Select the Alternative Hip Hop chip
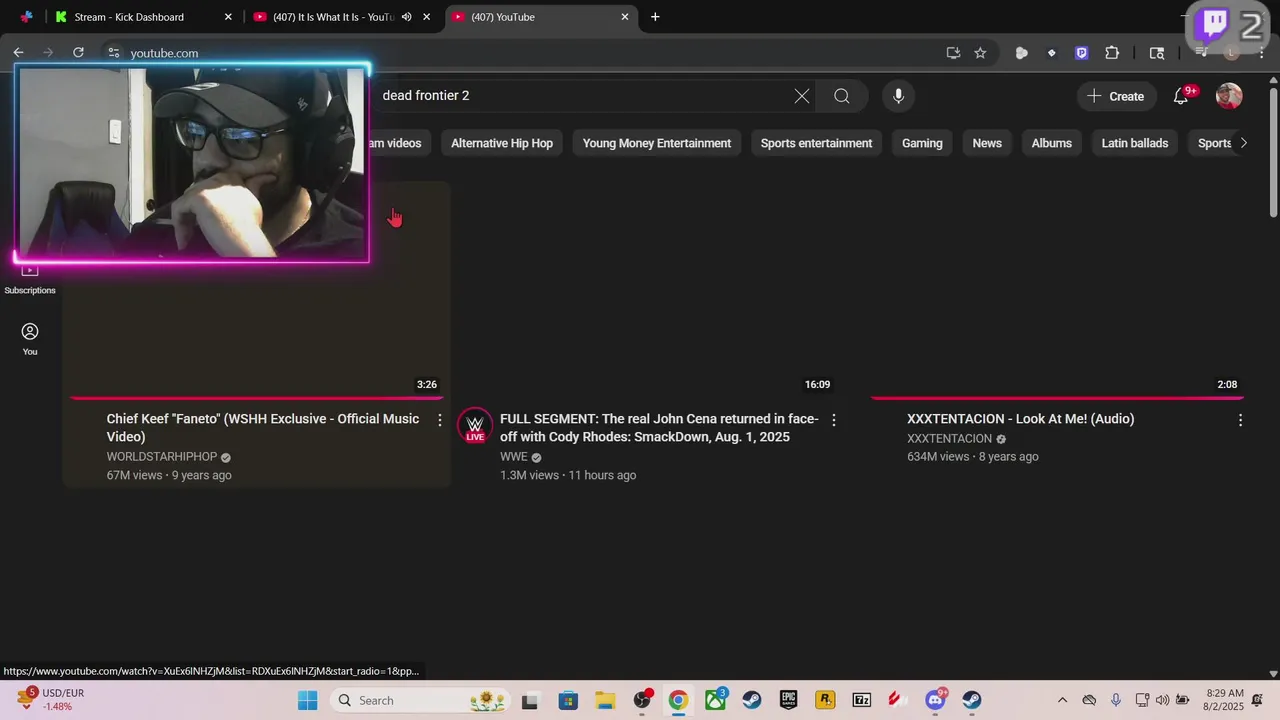Viewport: 1280px width, 720px height. click(x=502, y=143)
